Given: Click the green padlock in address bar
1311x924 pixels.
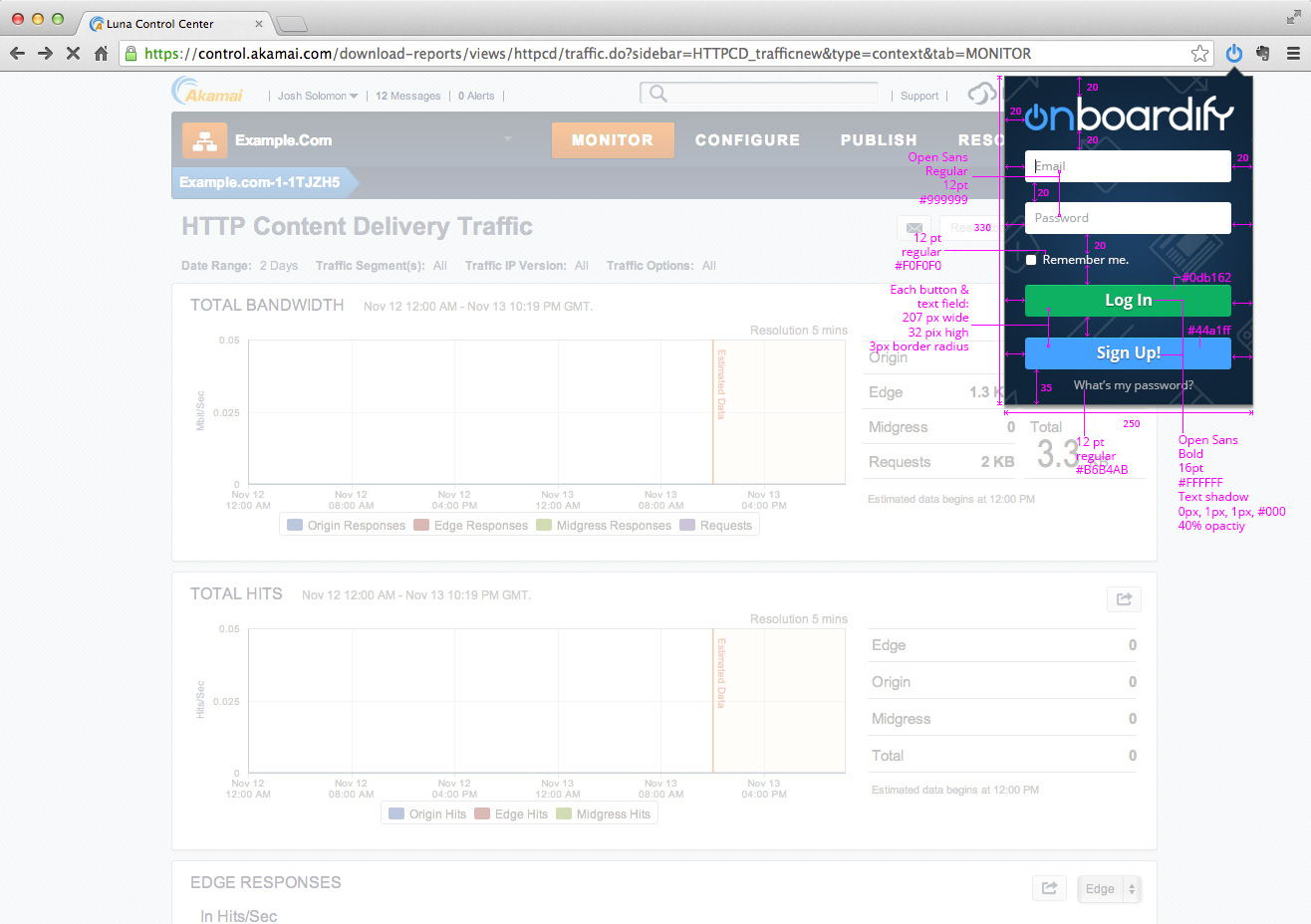Looking at the screenshot, I should [131, 54].
